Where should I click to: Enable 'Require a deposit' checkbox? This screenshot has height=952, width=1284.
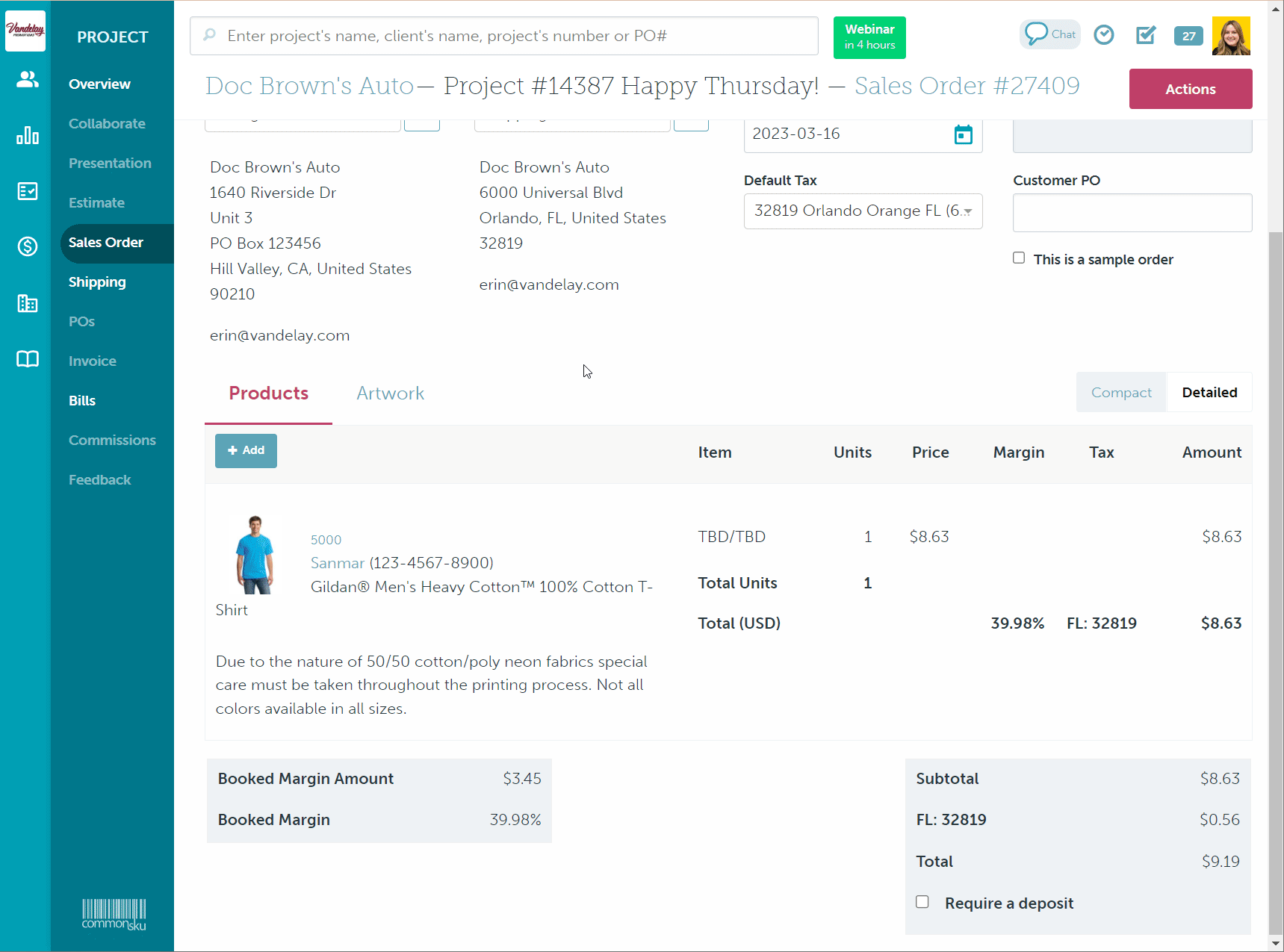[922, 902]
